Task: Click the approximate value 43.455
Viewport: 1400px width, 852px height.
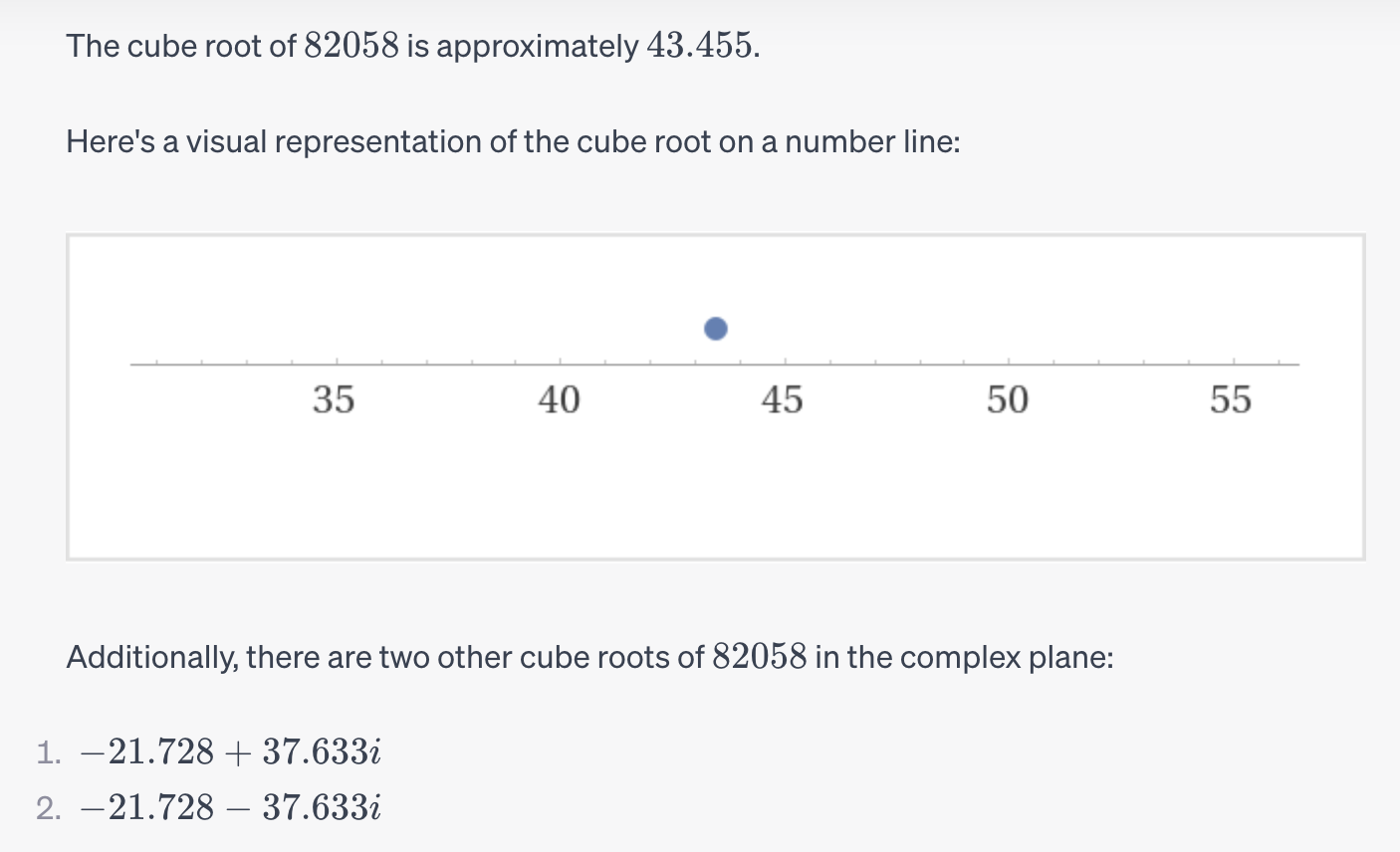Action: click(x=701, y=46)
